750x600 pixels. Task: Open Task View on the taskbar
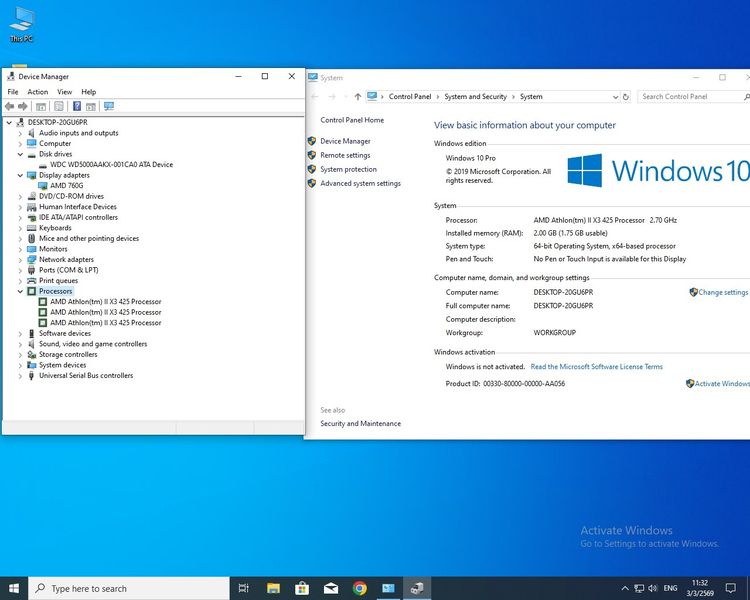coord(243,588)
